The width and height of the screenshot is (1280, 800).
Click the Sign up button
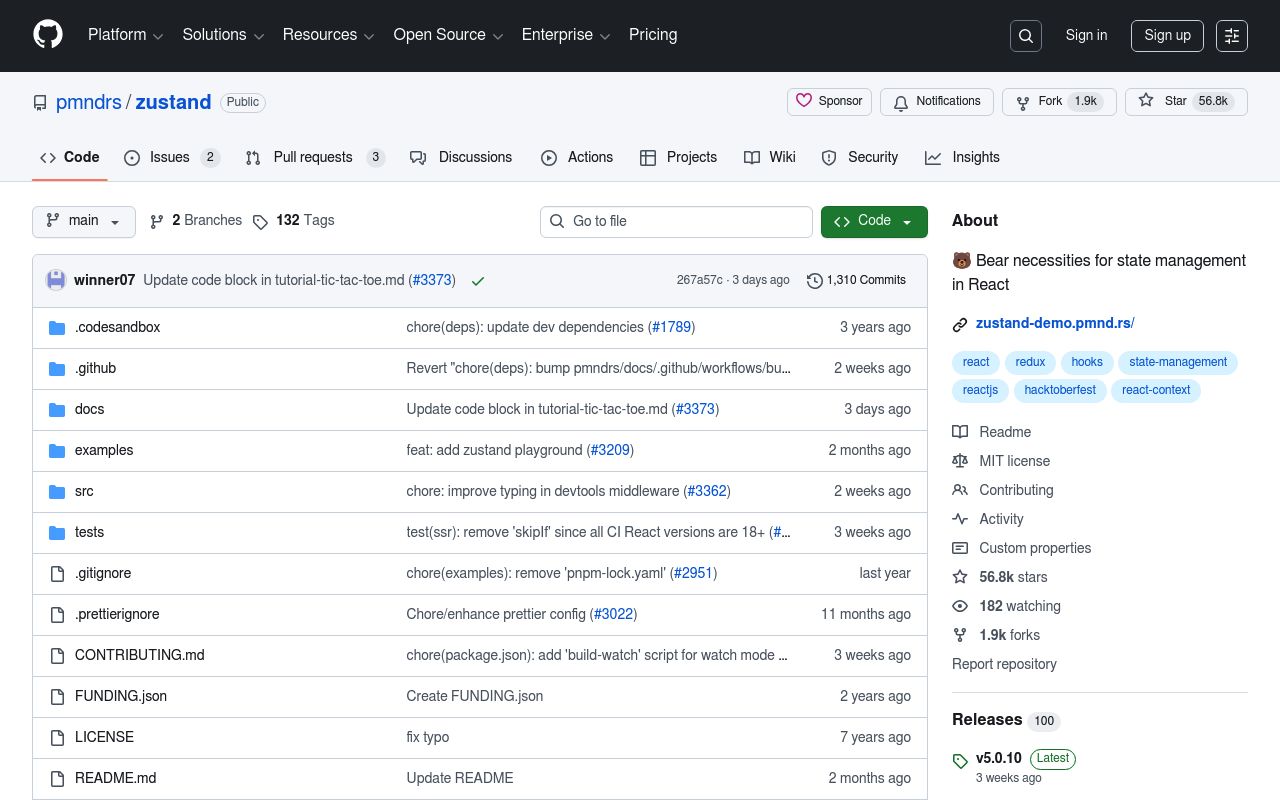[1167, 36]
